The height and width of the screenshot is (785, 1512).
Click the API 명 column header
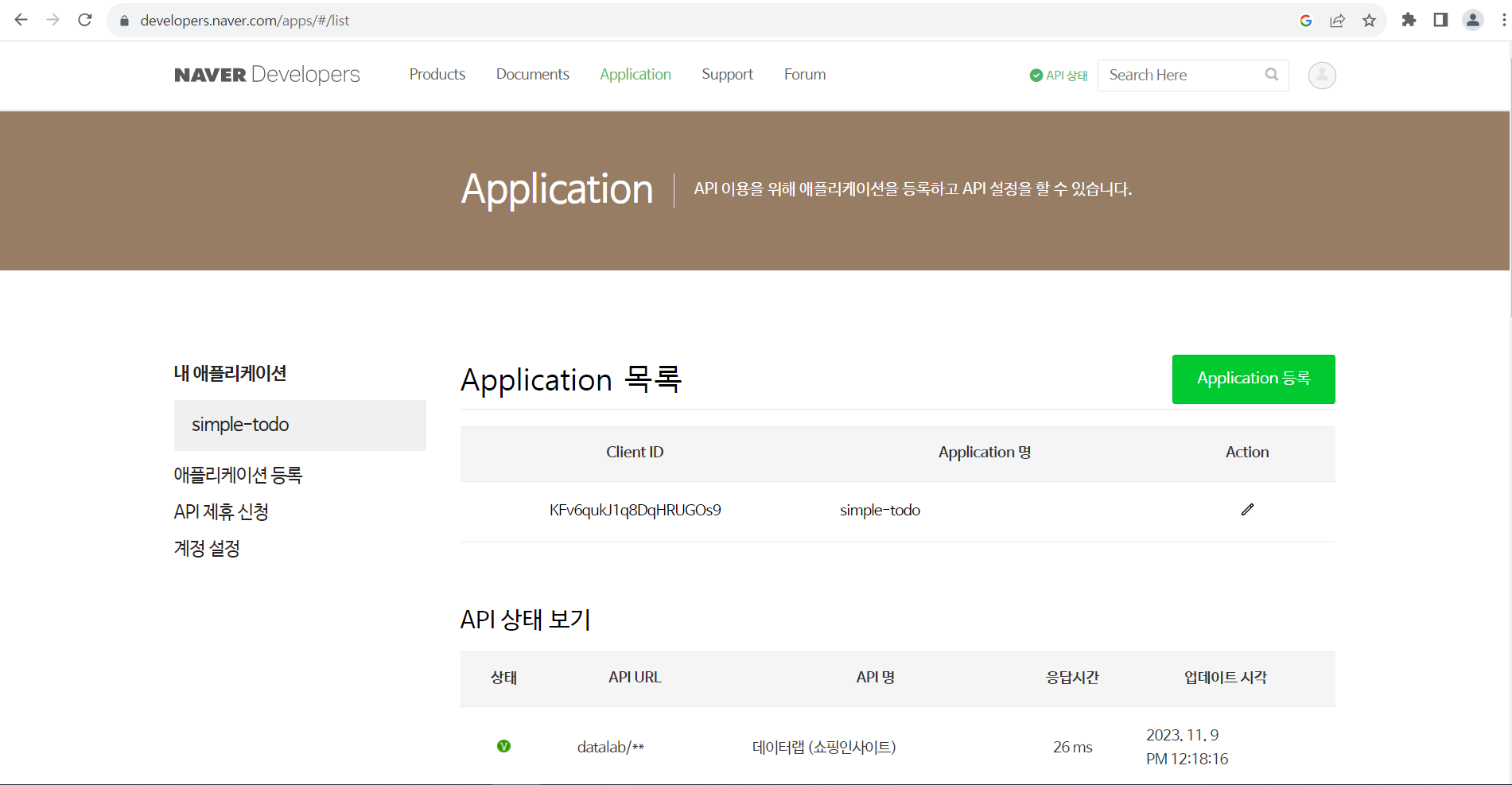point(875,678)
